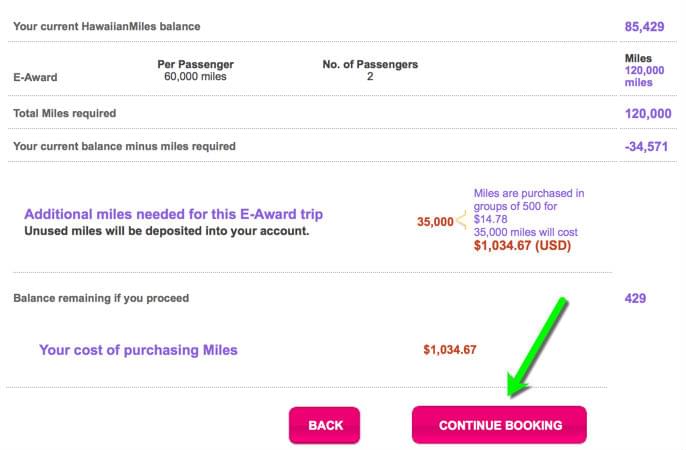Screen dimensions: 686x450
Task: Click the bracket icon beside 35,000
Action: [461, 220]
